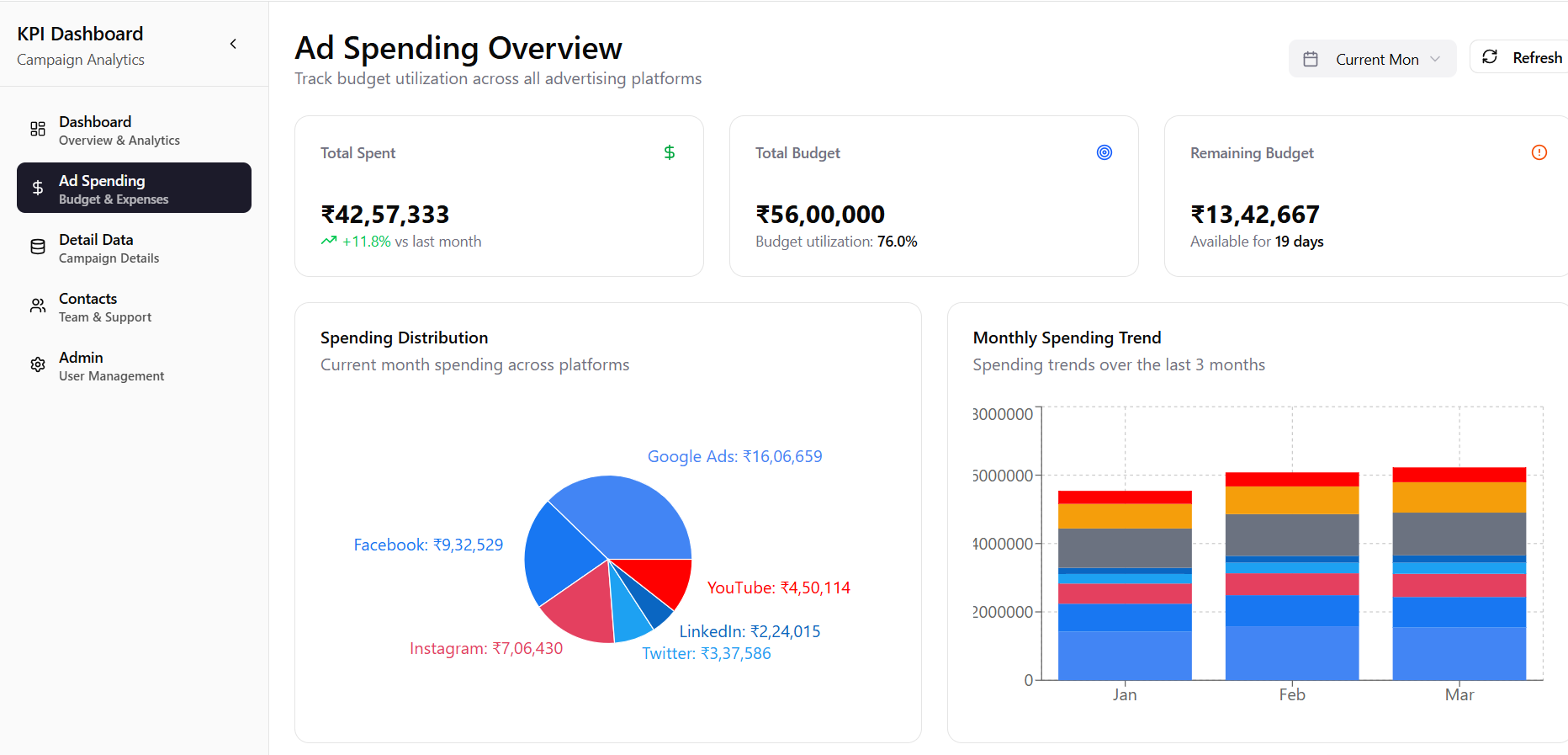Click the calendar icon in the period selector
1568x755 pixels.
click(x=1311, y=59)
